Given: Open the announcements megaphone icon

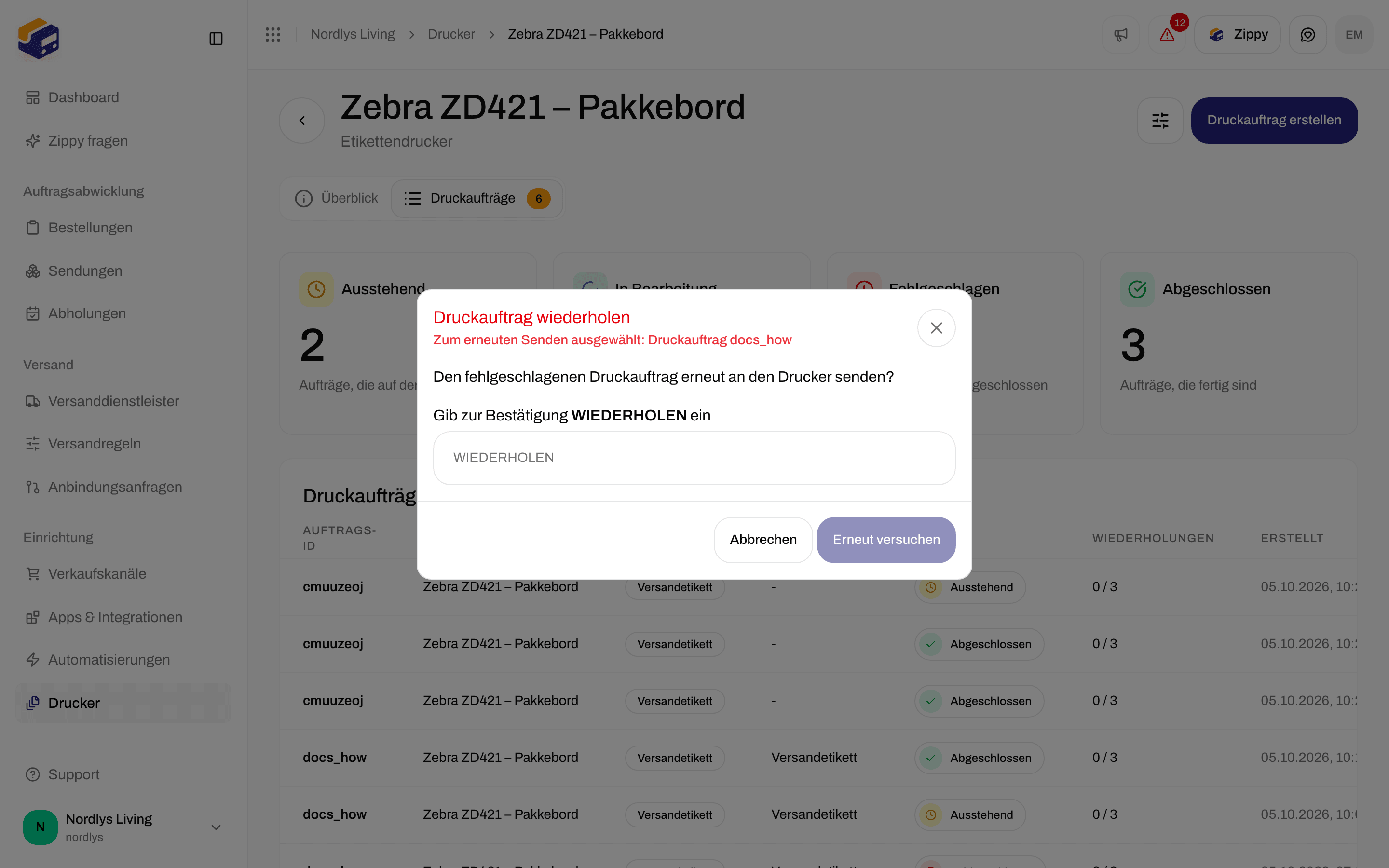Looking at the screenshot, I should point(1120,34).
